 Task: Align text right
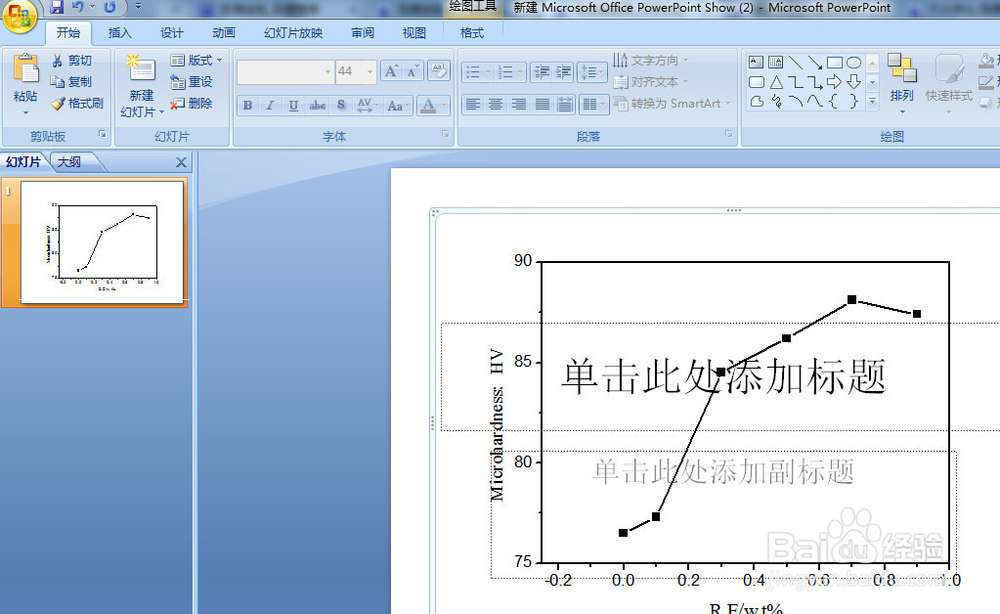pyautogui.click(x=519, y=104)
